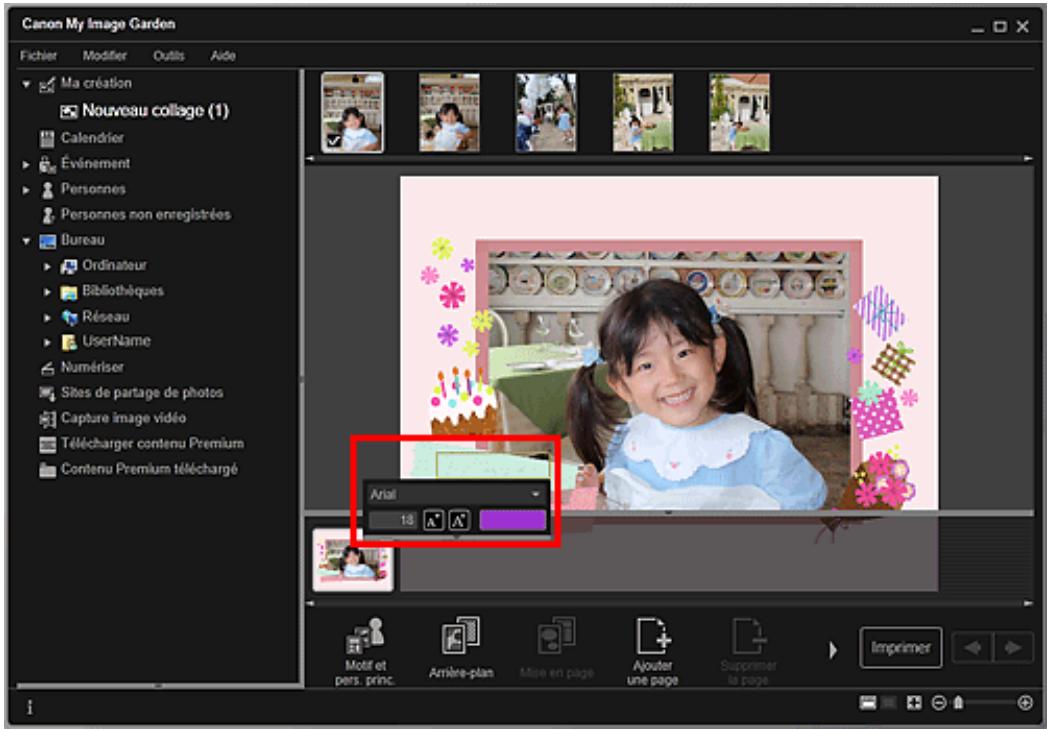Decrease the text size with the A-down icon
Image resolution: width=1048 pixels, height=729 pixels.
pos(461,519)
